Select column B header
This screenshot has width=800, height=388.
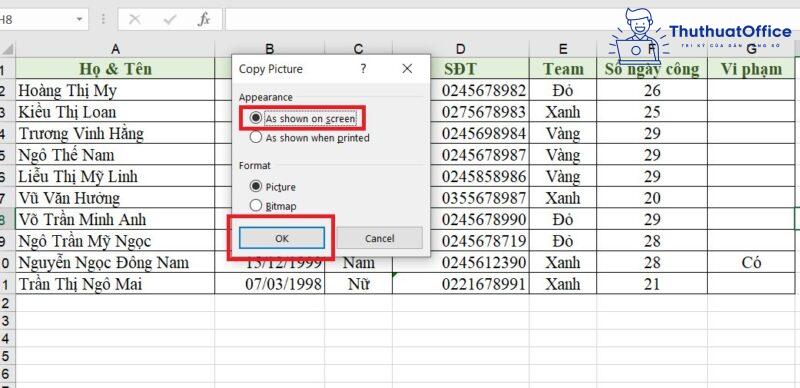coord(270,49)
